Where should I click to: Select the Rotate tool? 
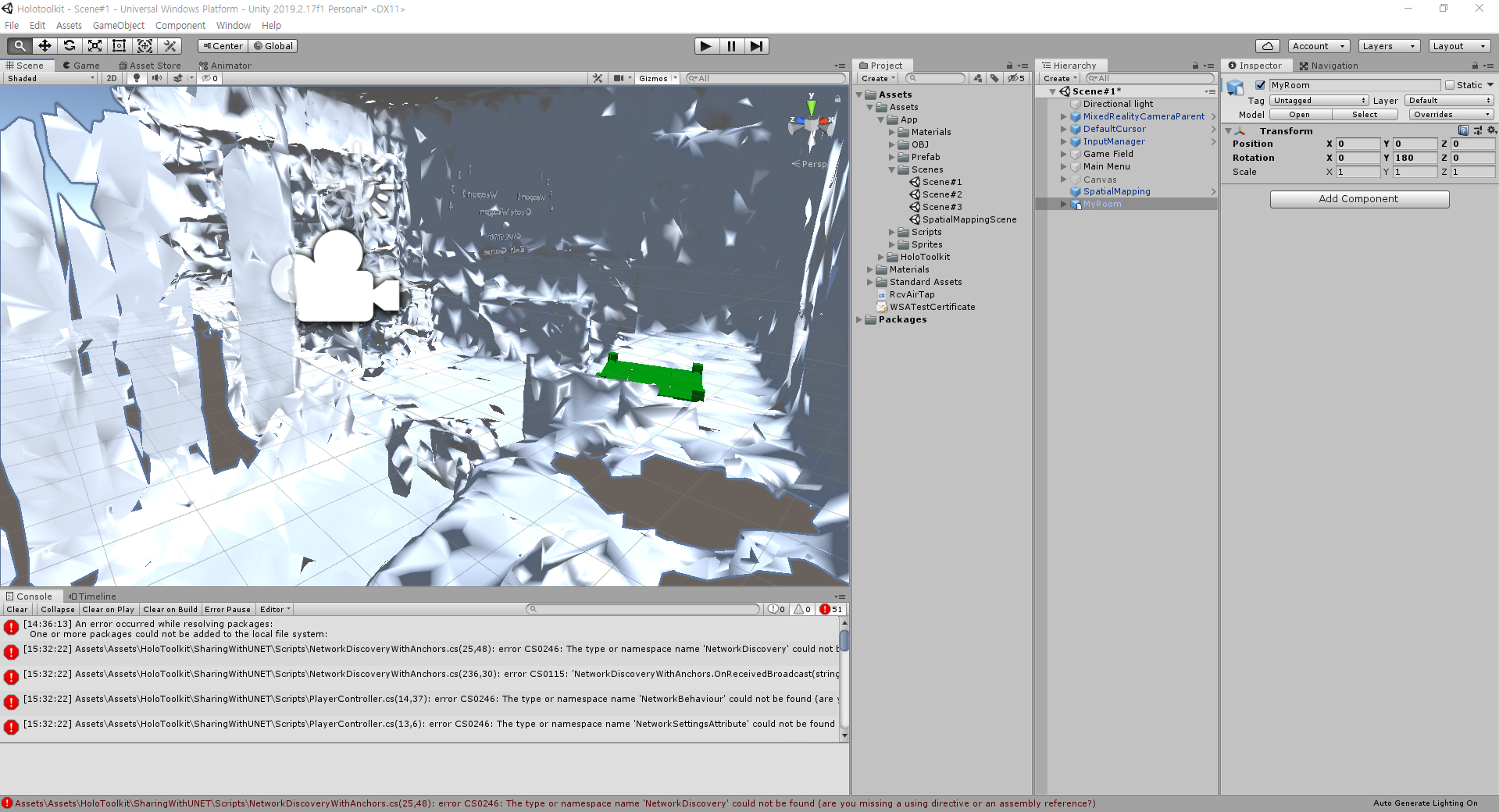70,45
